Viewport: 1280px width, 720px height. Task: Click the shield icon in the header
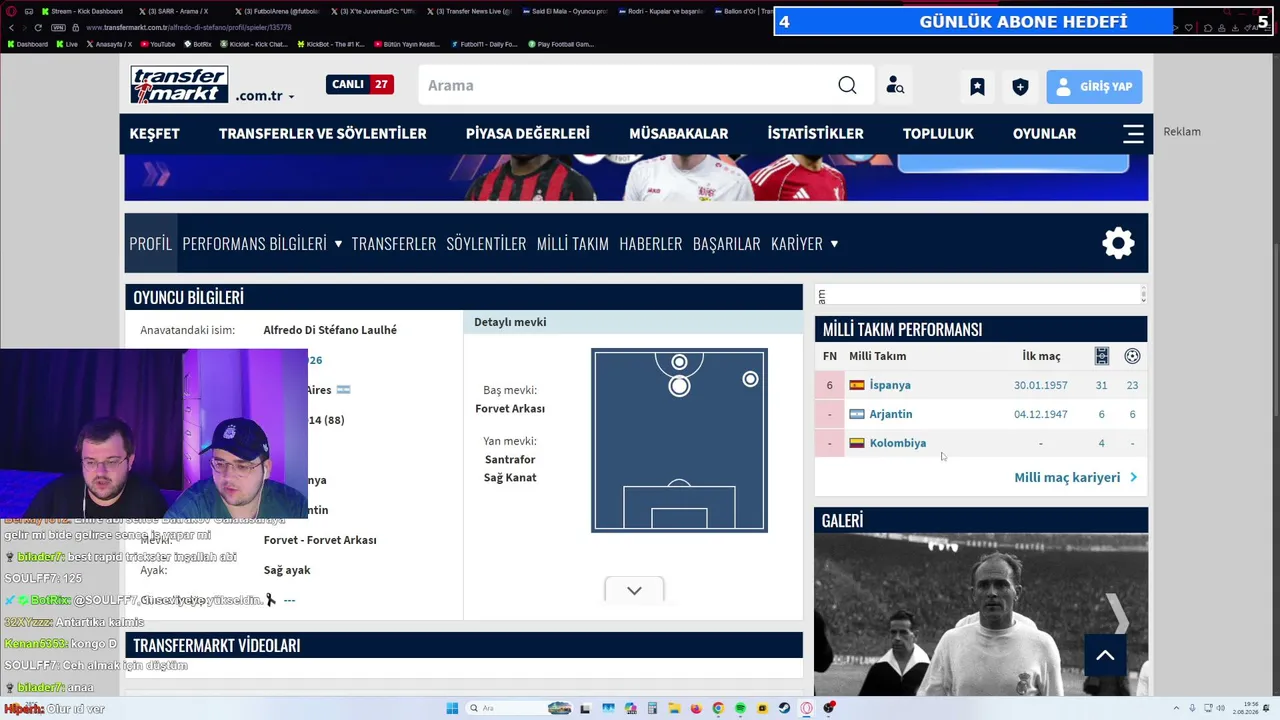point(1020,87)
